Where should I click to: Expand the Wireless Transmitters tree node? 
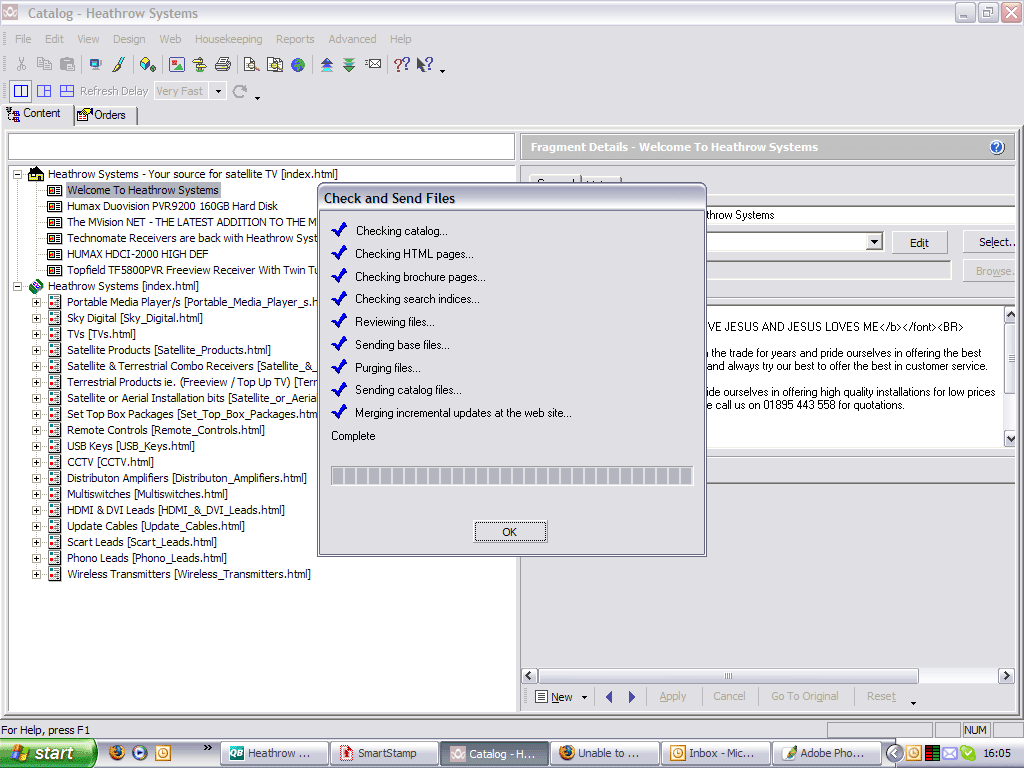coord(37,575)
